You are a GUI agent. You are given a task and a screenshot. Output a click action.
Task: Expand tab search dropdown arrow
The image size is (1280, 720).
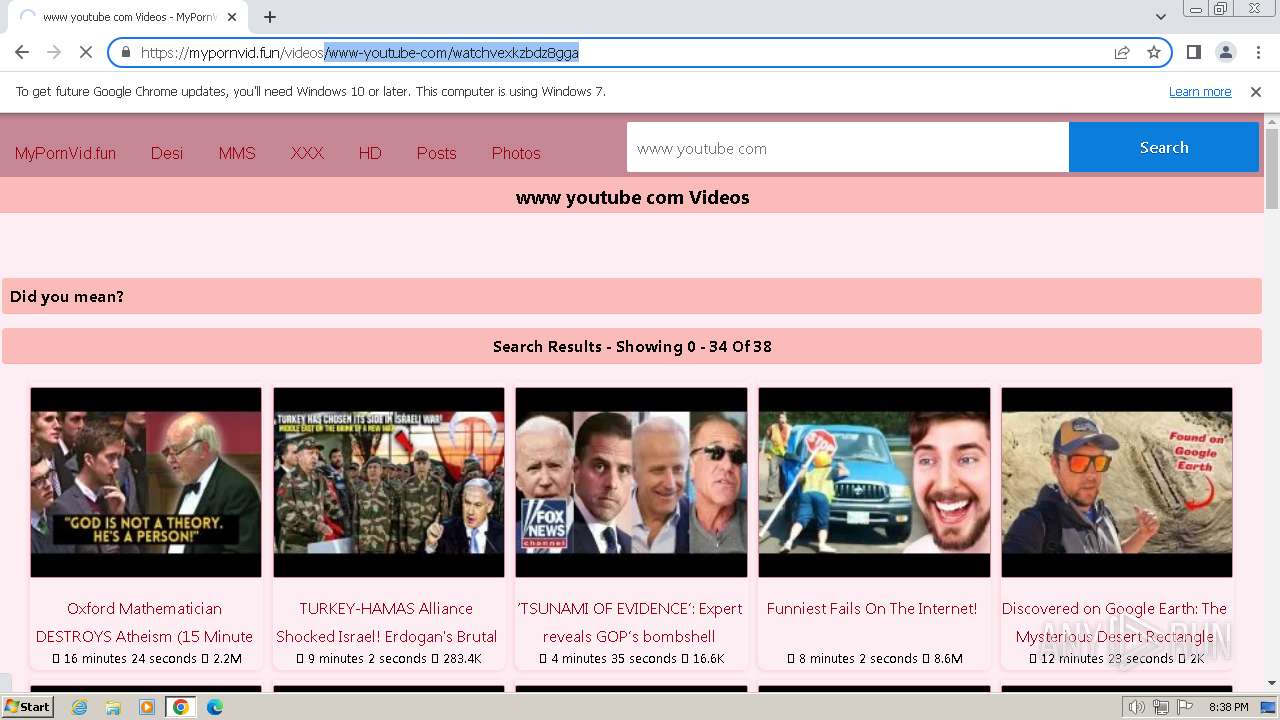pyautogui.click(x=1161, y=16)
